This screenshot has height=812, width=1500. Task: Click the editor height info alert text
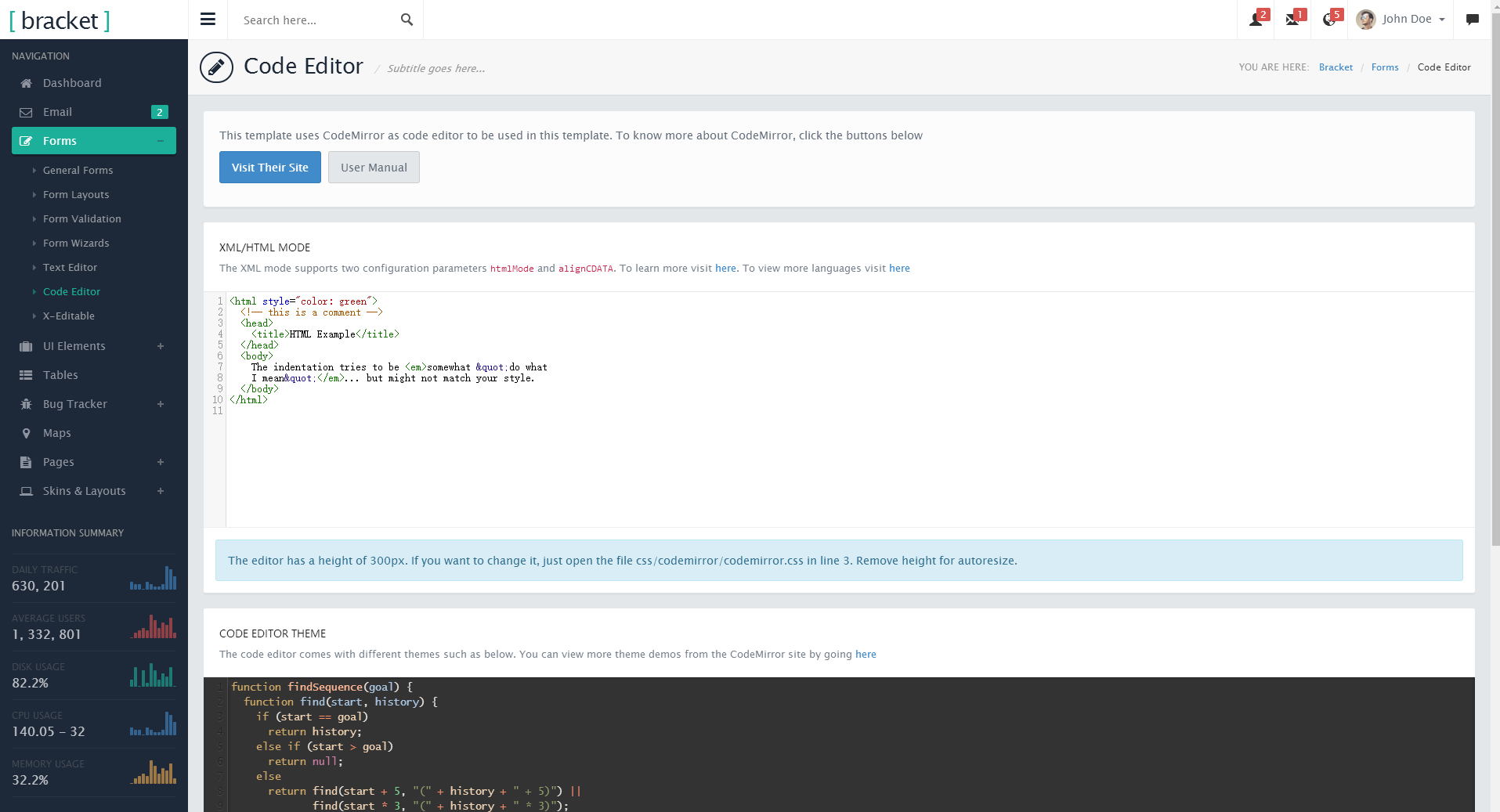(x=623, y=561)
